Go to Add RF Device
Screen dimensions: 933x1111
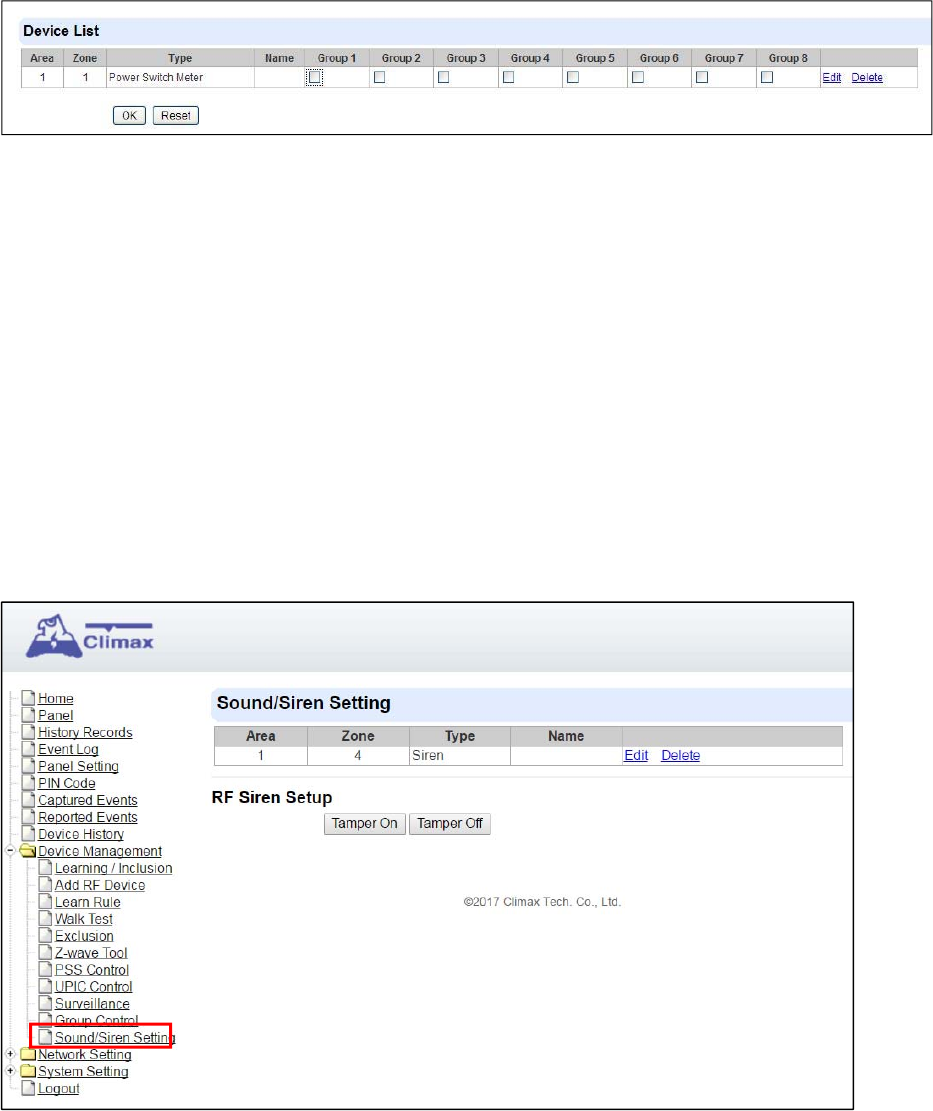click(100, 886)
